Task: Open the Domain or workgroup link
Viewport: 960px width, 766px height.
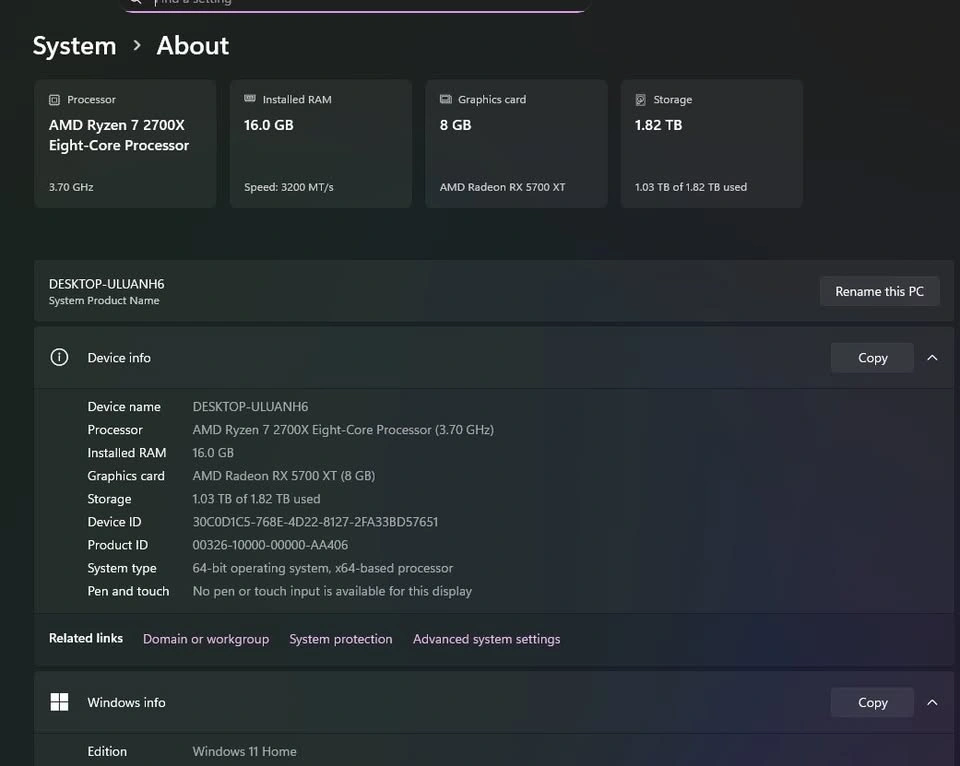Action: (x=206, y=639)
